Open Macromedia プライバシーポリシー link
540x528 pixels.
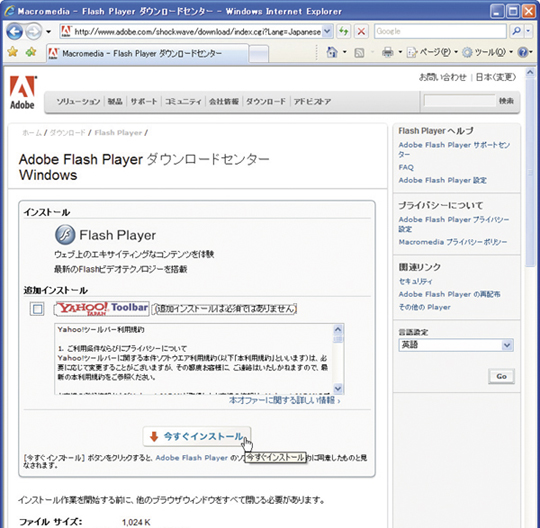tap(453, 242)
